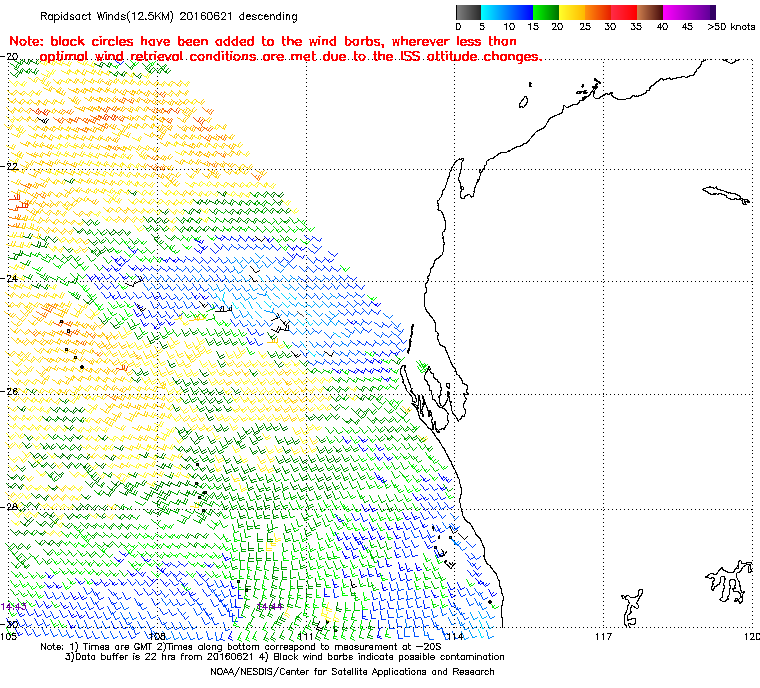
Task: Click the 'Data buffer is 22 hrs' footnote
Action: point(285,657)
